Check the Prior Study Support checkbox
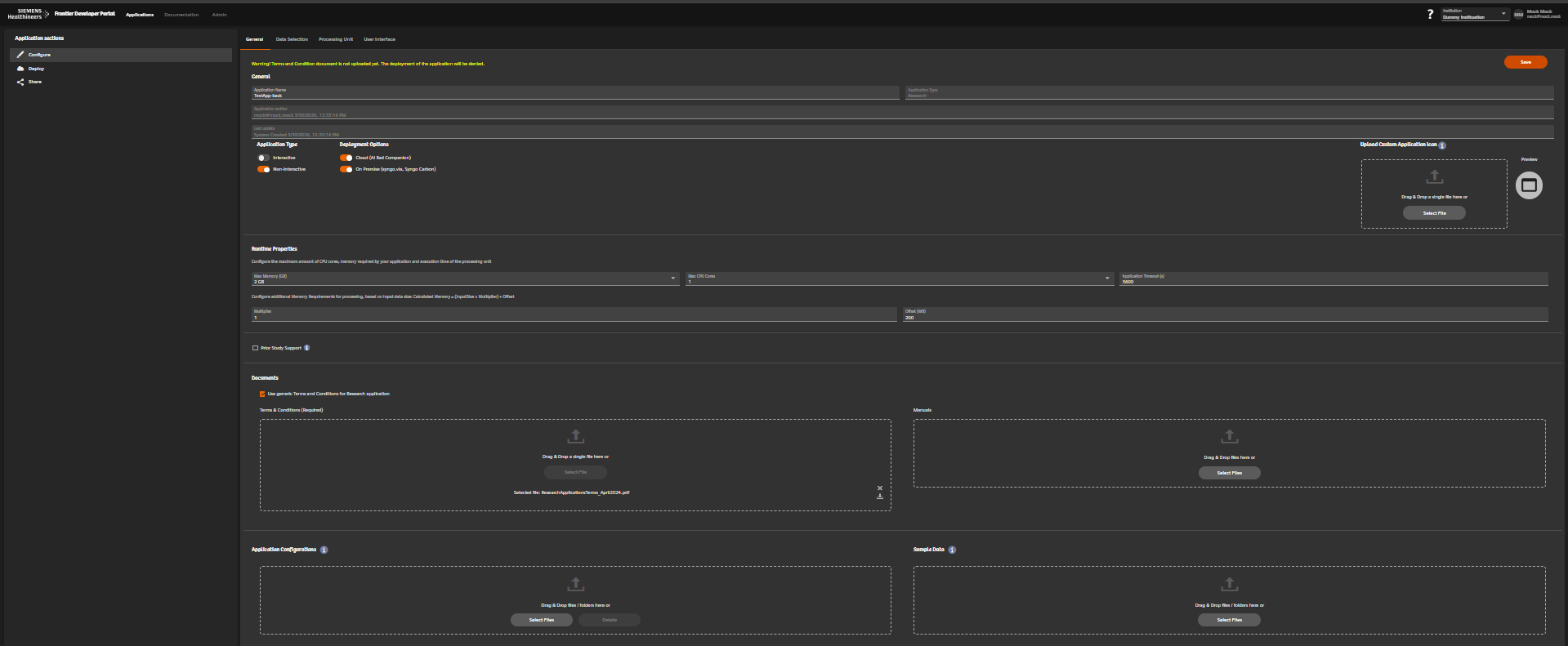Image resolution: width=1568 pixels, height=646 pixels. coord(255,348)
